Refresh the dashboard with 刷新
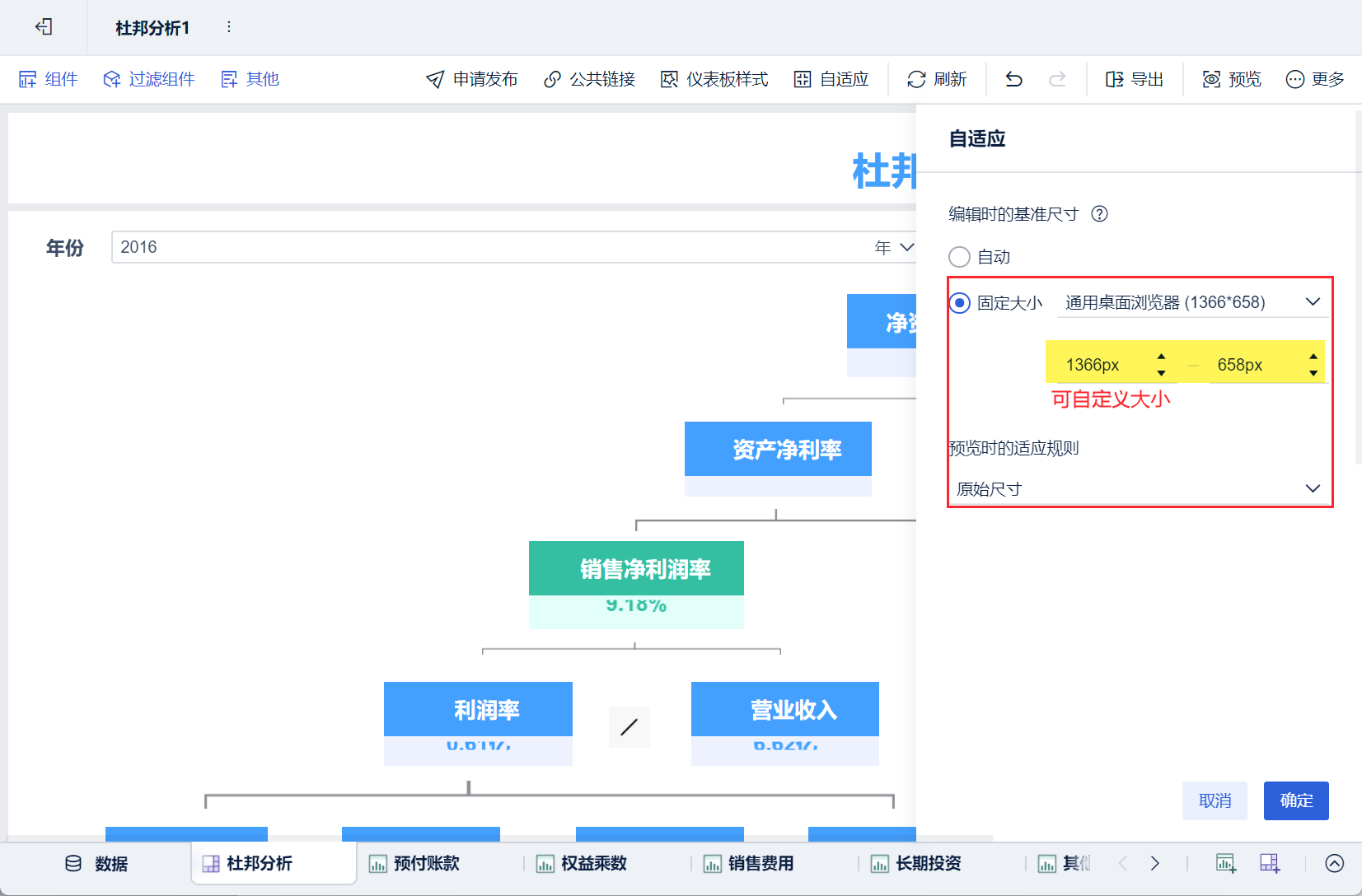Viewport: 1362px width, 896px height. pyautogui.click(x=937, y=79)
